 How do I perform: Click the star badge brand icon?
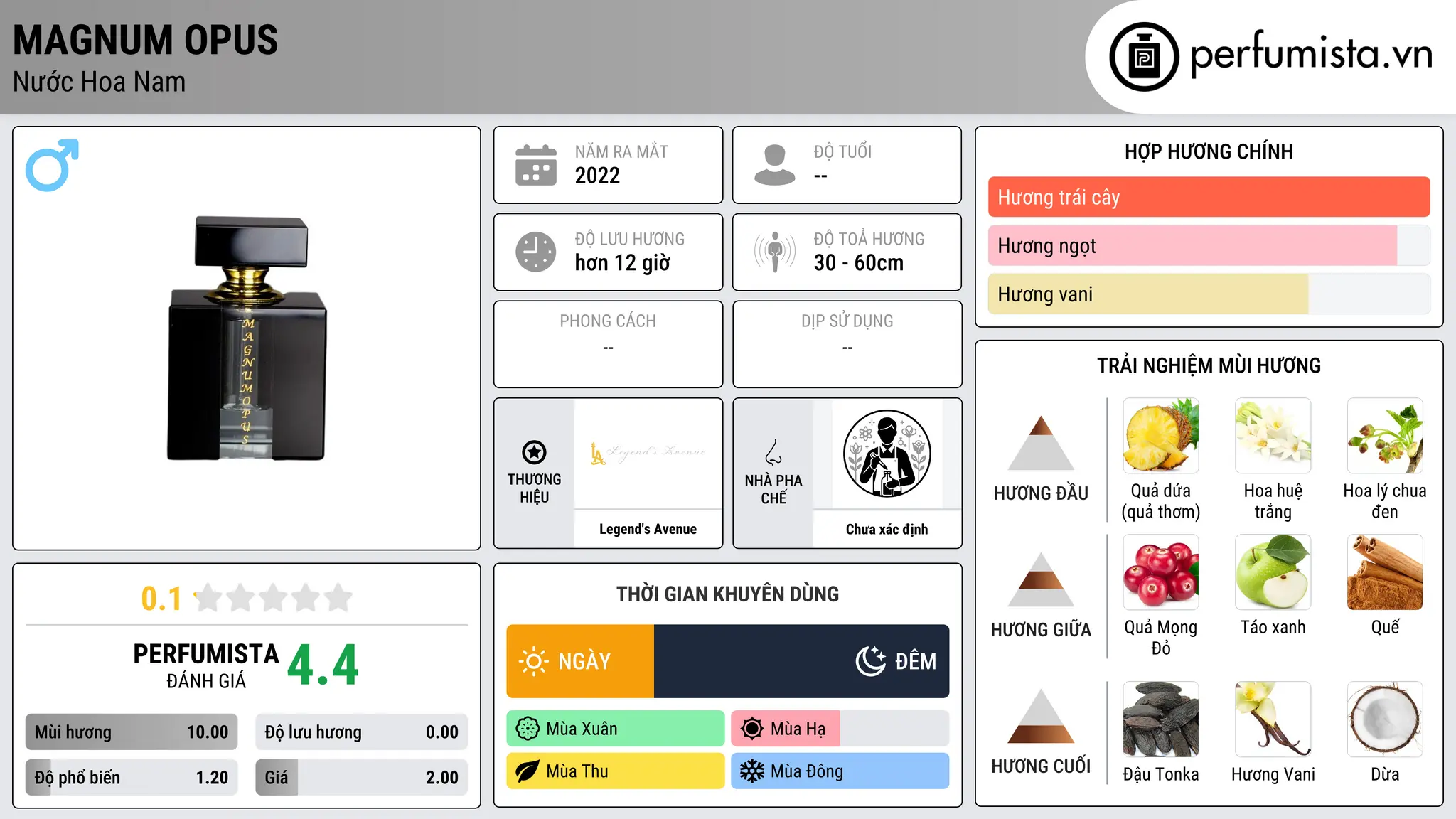pos(534,452)
